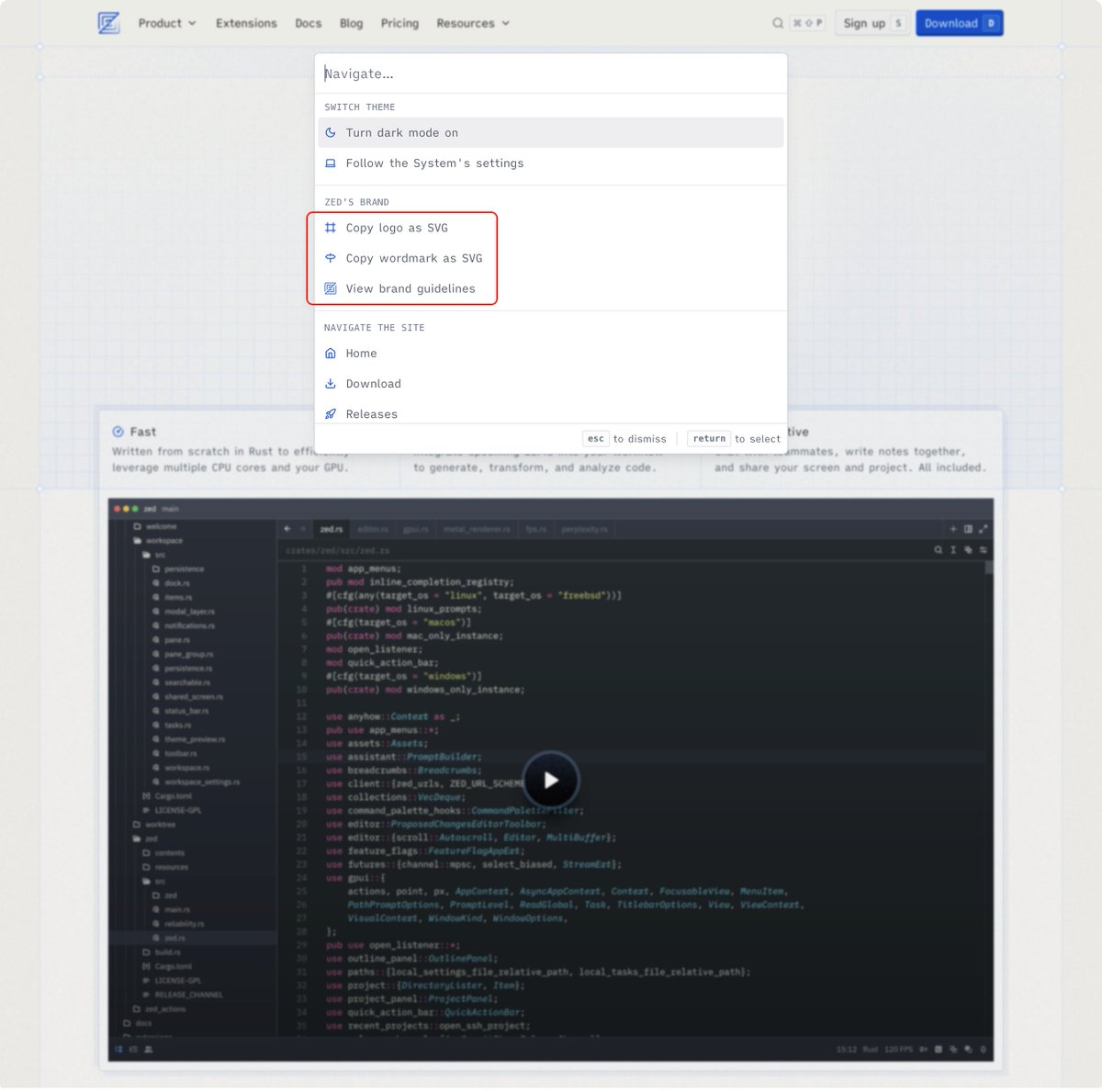Choose Download in the command palette list
1102x1092 pixels.
[x=551, y=384]
